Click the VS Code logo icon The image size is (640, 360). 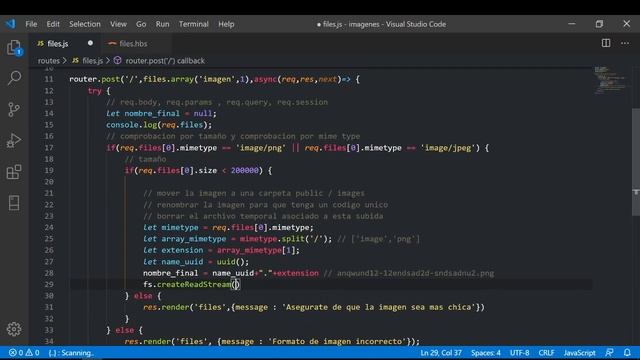click(10, 24)
